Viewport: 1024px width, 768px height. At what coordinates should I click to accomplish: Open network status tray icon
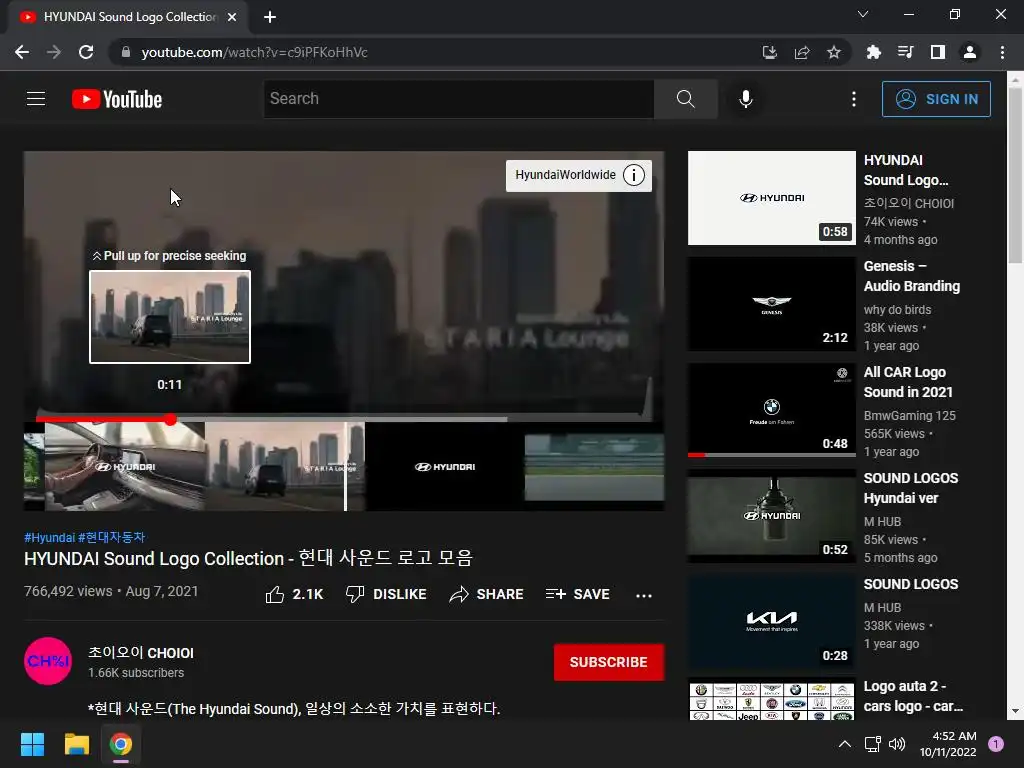872,744
